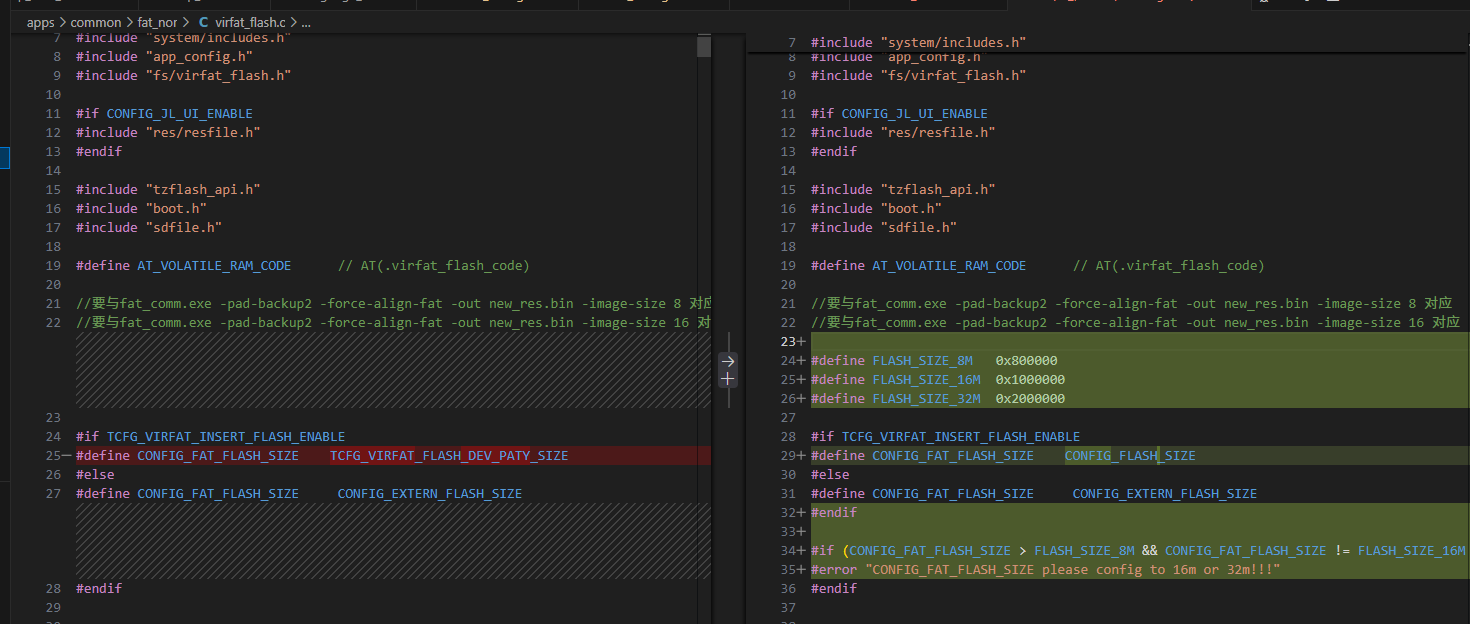Click TCFG_VIRFAT_INSERT_FLASH_ENABLE in the right pane
This screenshot has width=1470, height=624.
[961, 436]
